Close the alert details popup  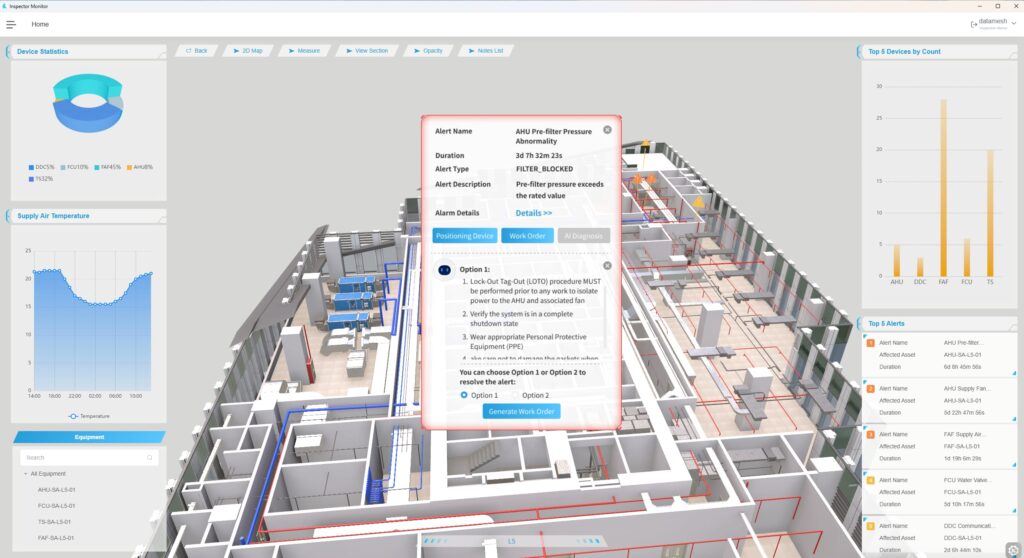coord(607,130)
